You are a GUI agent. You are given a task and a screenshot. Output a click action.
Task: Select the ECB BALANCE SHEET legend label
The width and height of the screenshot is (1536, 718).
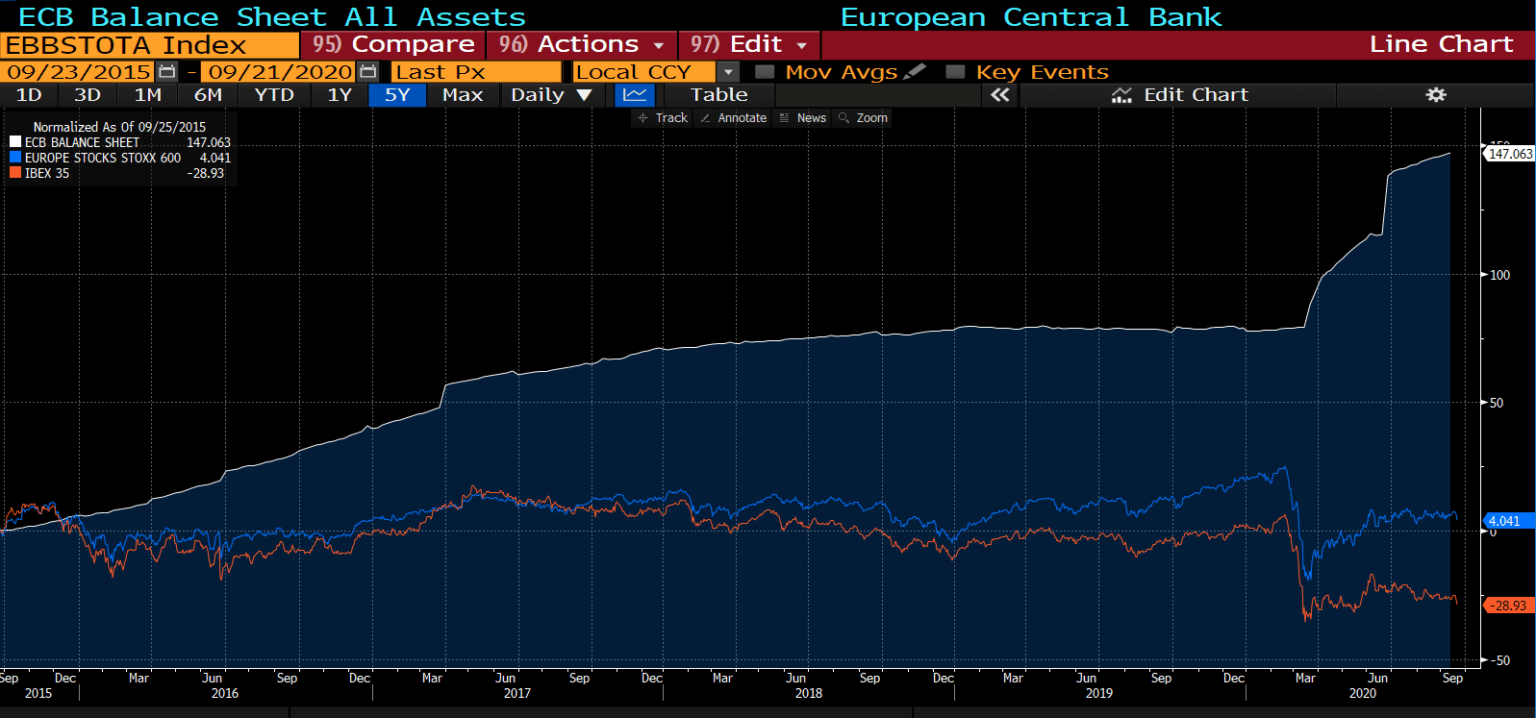[82, 143]
